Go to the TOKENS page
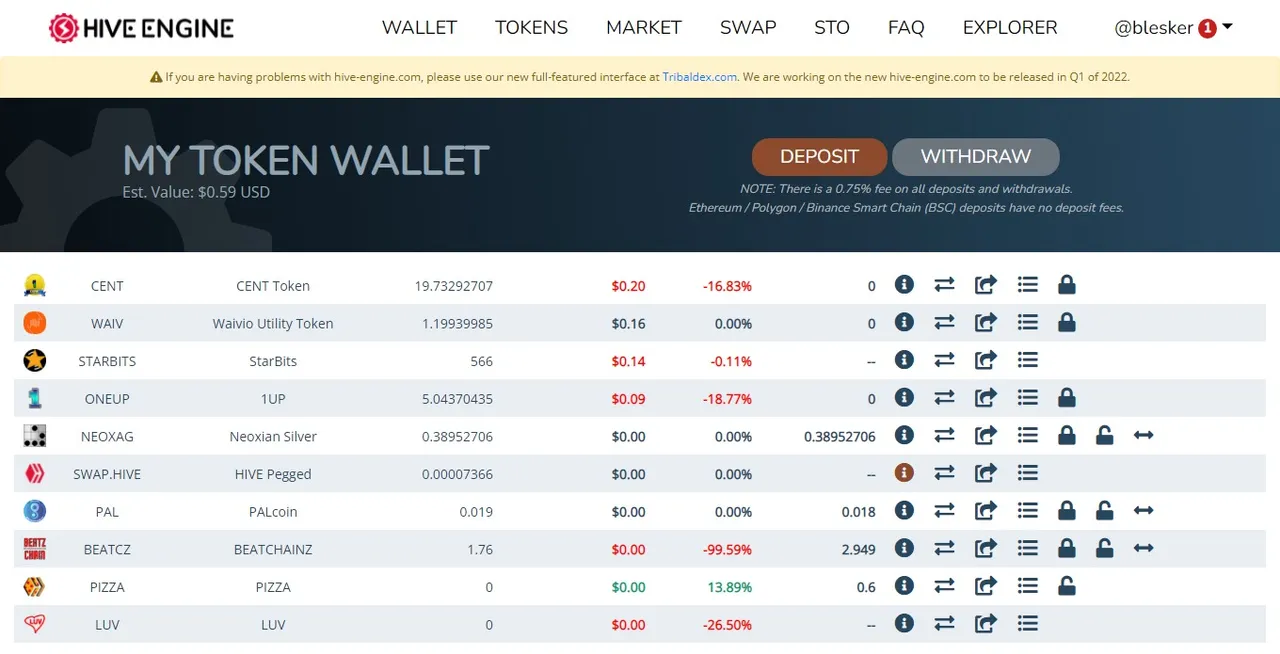Viewport: 1280px width, 654px height. (x=531, y=28)
